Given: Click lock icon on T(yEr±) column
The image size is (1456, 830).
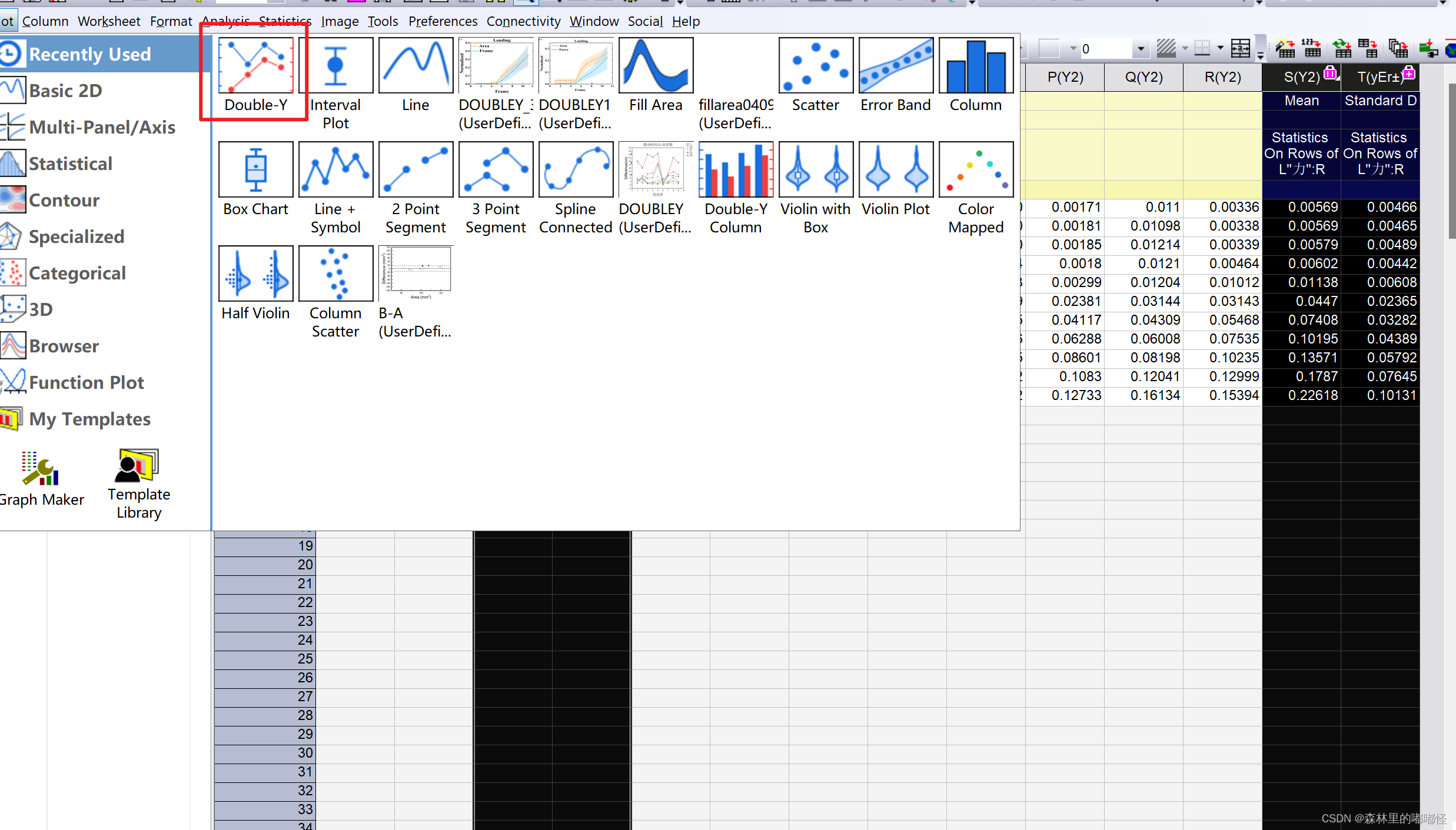Looking at the screenshot, I should [1409, 74].
